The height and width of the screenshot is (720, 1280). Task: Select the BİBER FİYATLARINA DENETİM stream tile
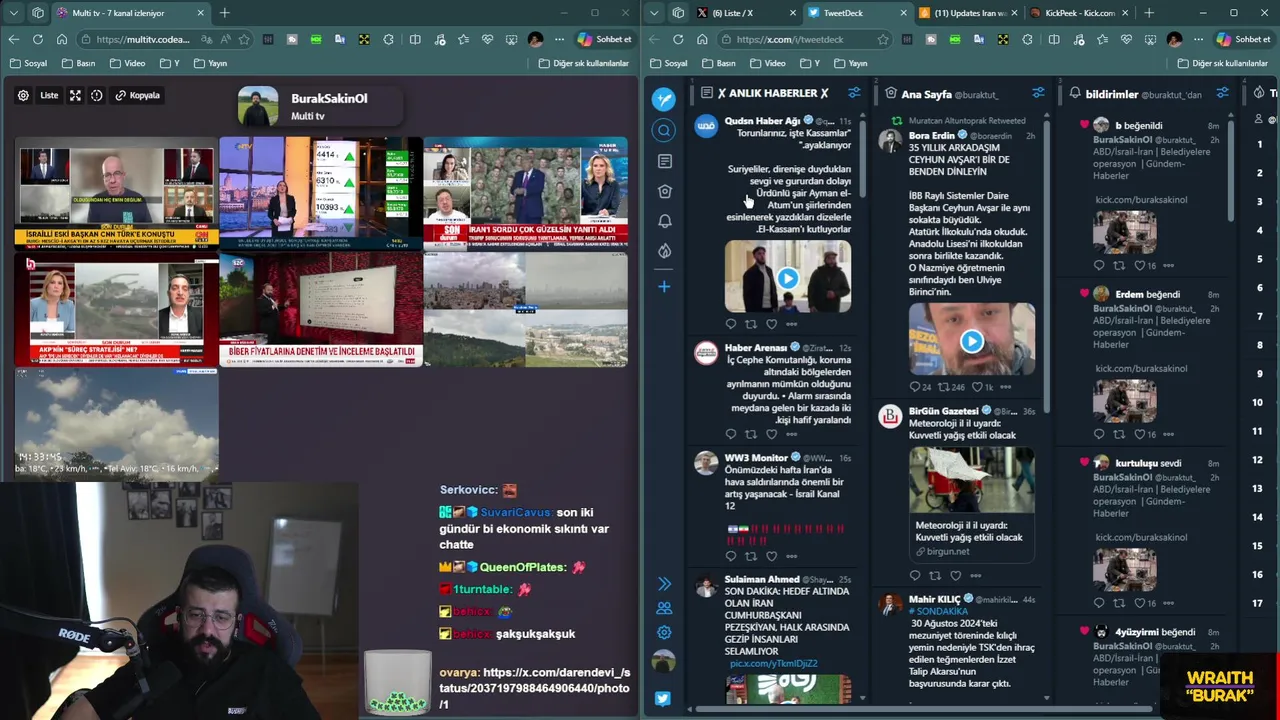pos(320,308)
